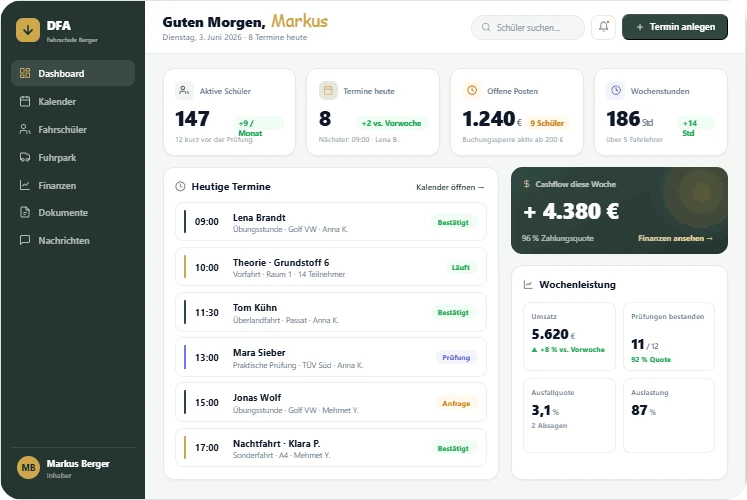Click the Kalender calendar icon
The height and width of the screenshot is (500, 747).
click(25, 101)
